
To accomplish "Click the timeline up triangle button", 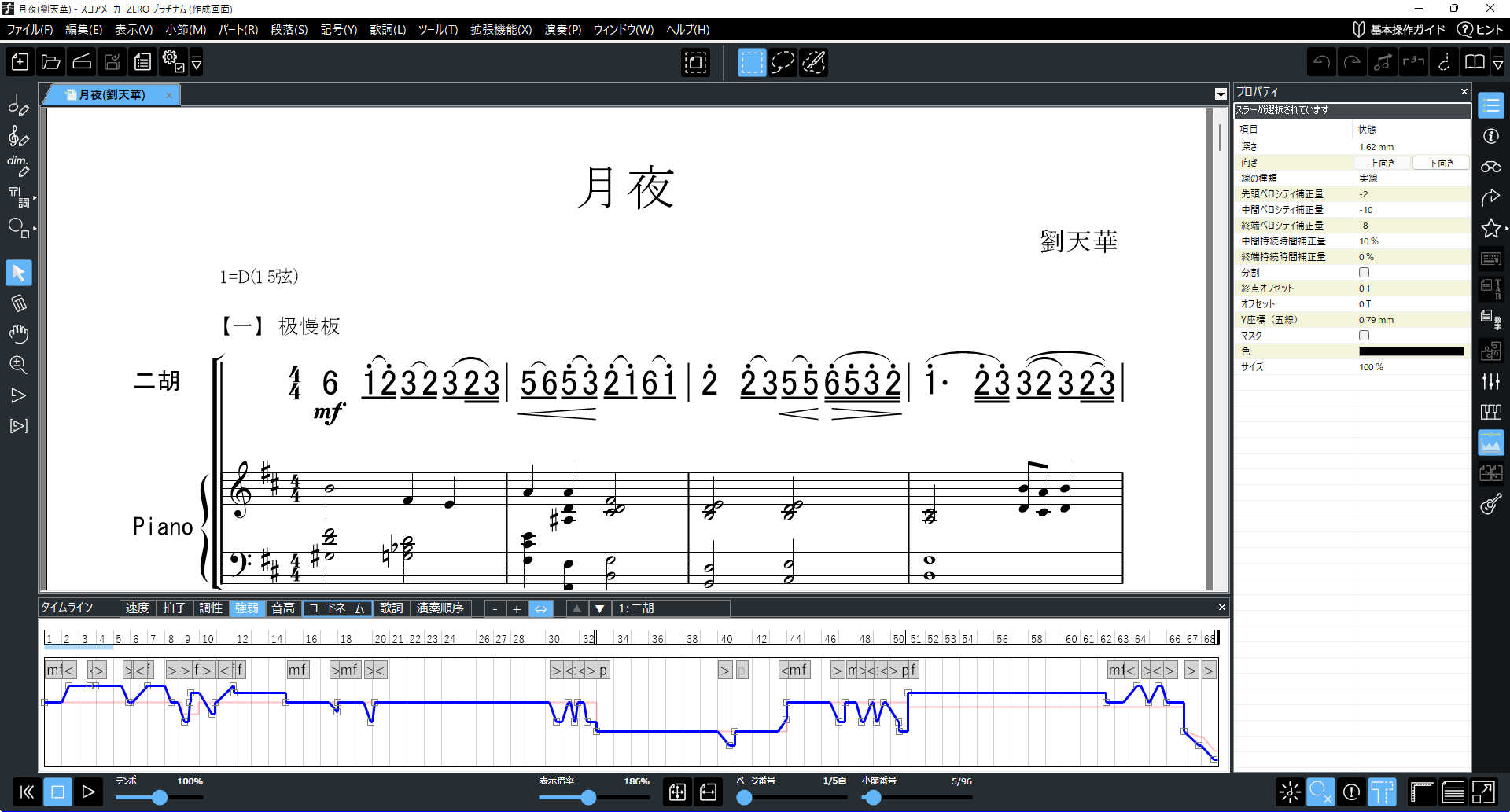I will click(576, 608).
